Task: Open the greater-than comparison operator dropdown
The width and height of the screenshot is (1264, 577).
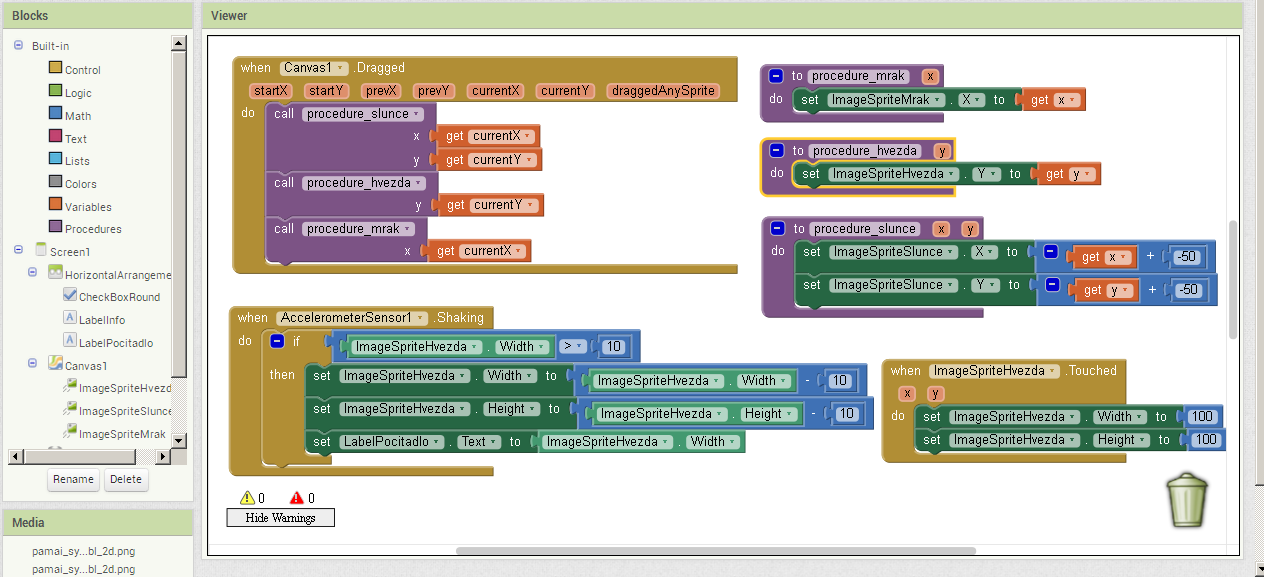Action: coord(572,346)
